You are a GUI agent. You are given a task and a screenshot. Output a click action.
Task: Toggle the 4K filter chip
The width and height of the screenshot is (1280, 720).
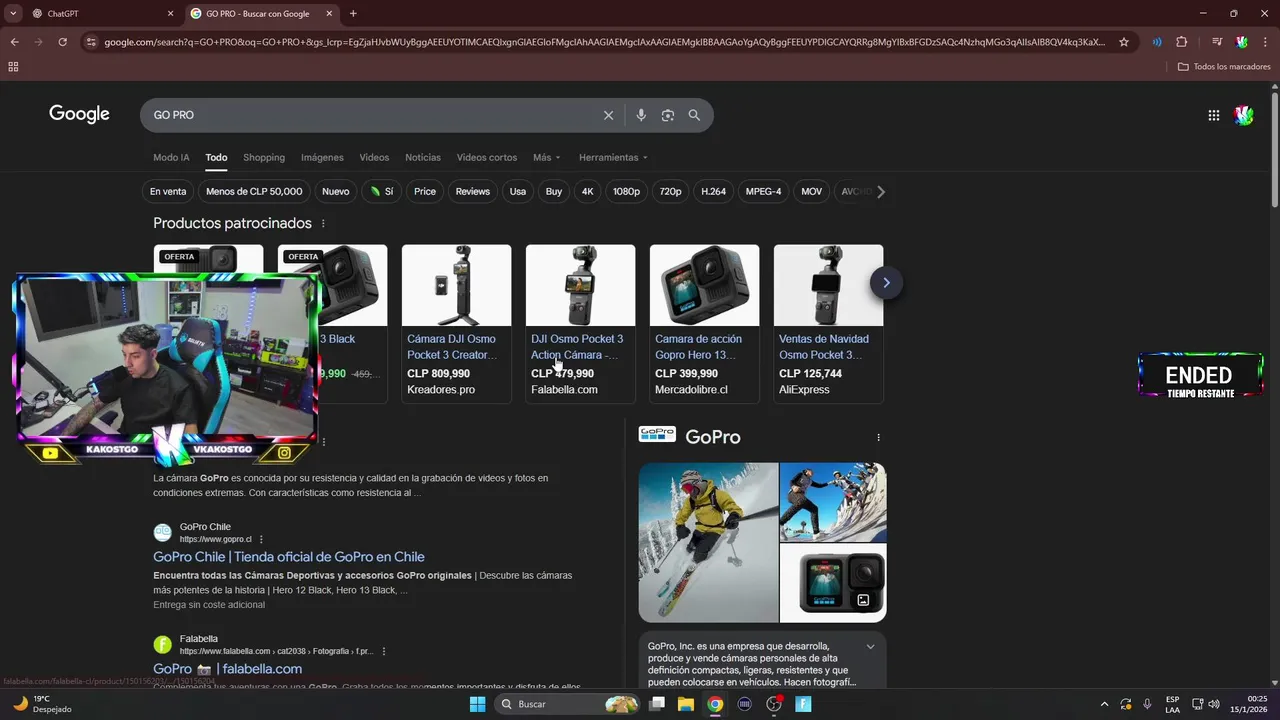(x=588, y=191)
